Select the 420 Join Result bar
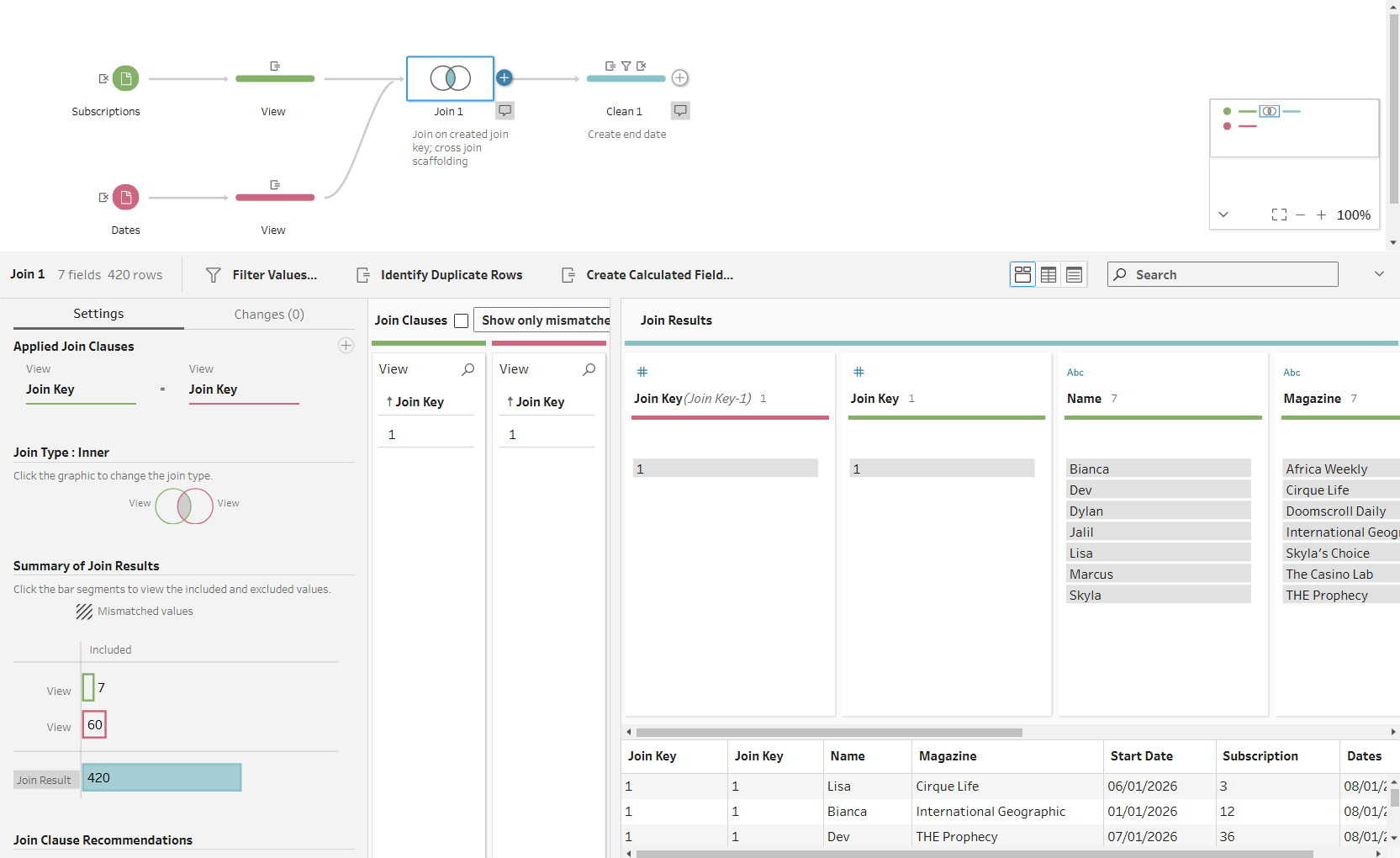Viewport: 1400px width, 858px height. tap(161, 778)
